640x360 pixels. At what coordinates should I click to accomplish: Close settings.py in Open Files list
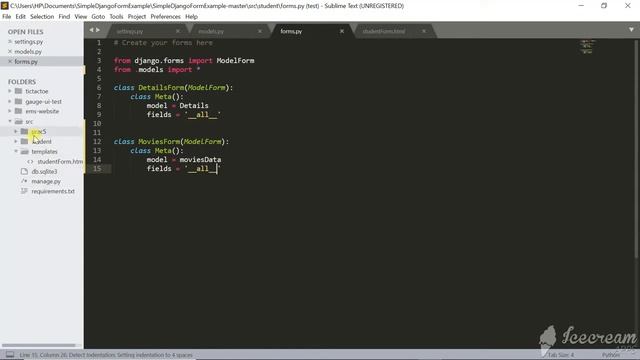pyautogui.click(x=10, y=42)
